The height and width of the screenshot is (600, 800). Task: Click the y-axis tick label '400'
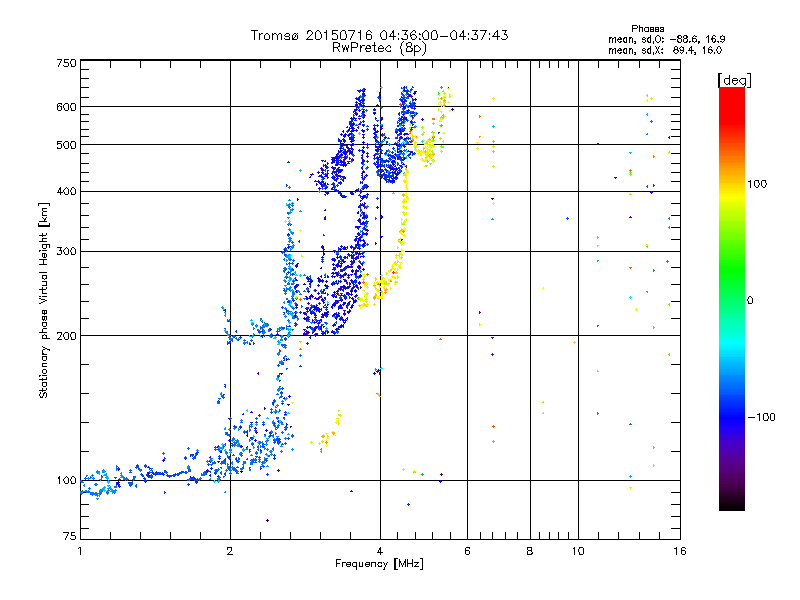tap(66, 192)
